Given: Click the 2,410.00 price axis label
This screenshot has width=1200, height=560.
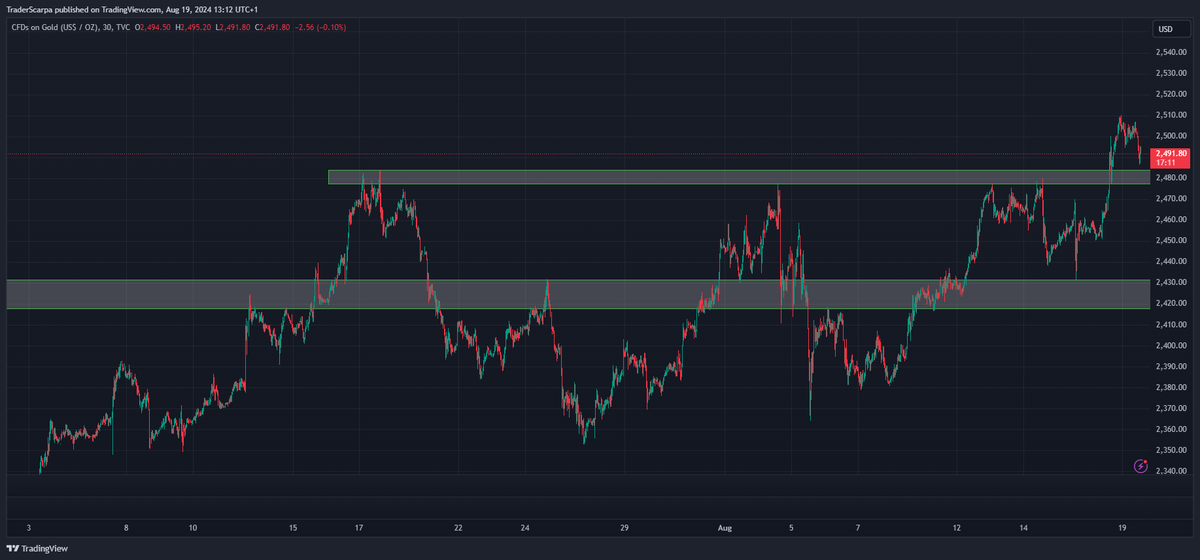Looking at the screenshot, I should click(1170, 324).
